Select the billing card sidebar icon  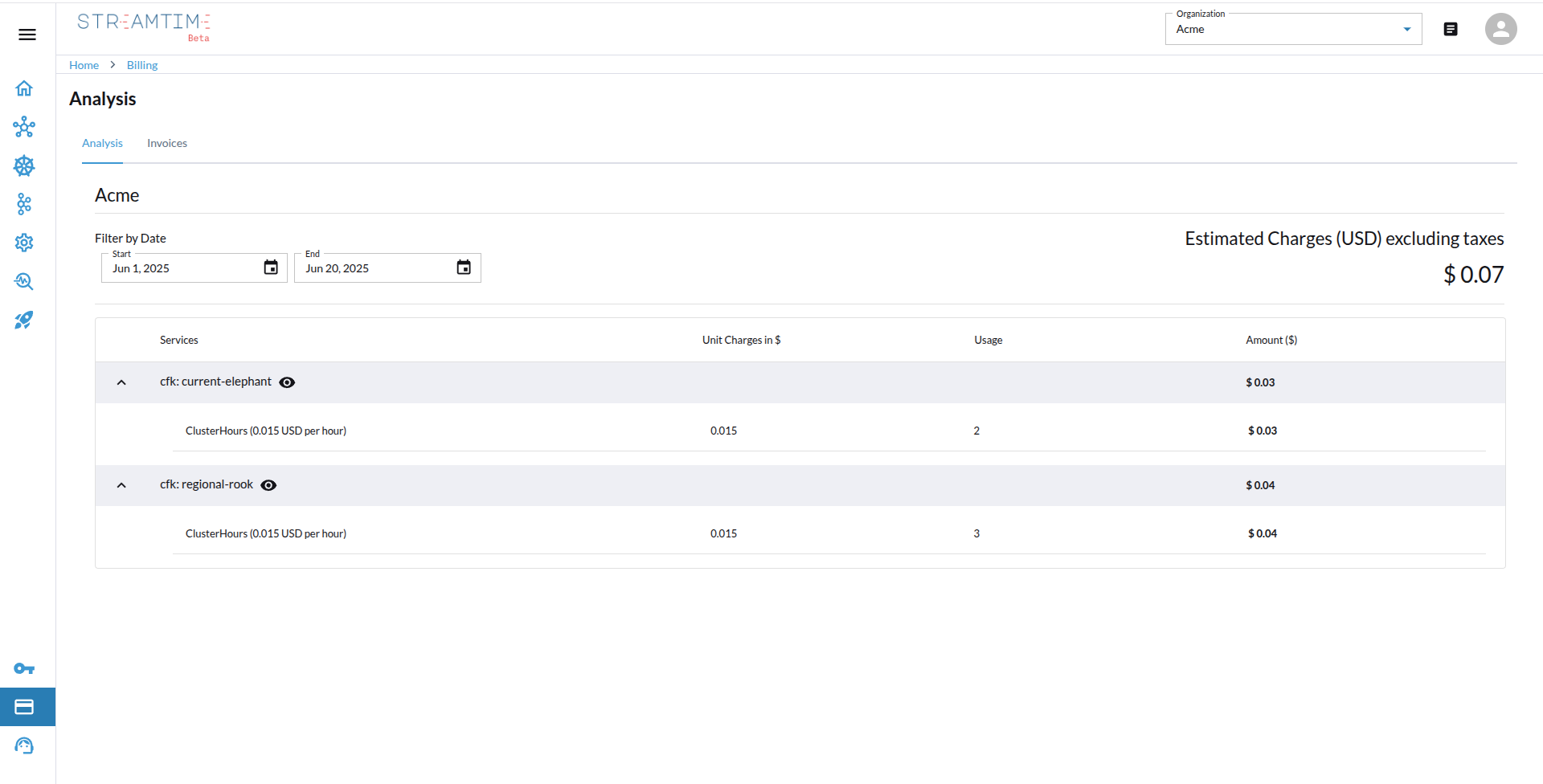point(24,707)
